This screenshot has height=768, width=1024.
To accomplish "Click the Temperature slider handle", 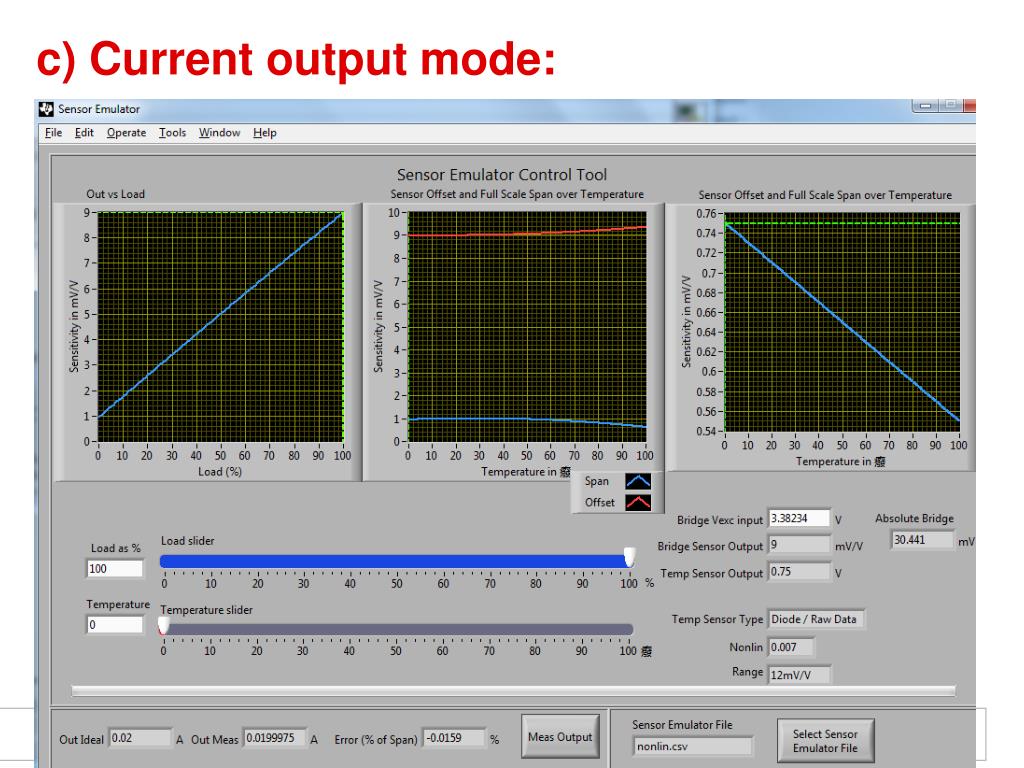I will click(x=164, y=626).
